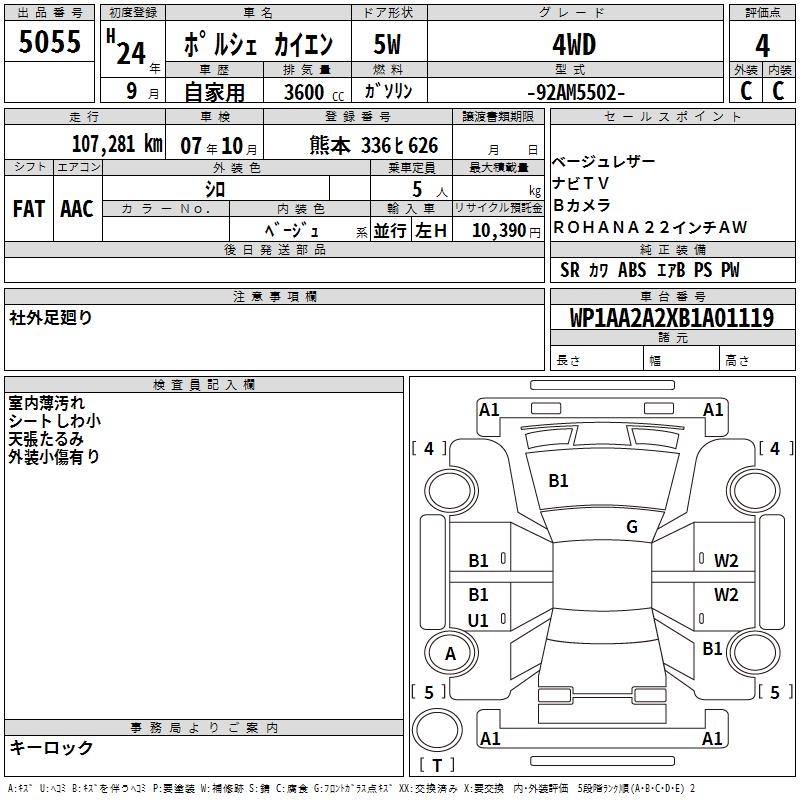Select ROHANA 22インチAW line
The height and width of the screenshot is (800, 800).
click(x=650, y=227)
